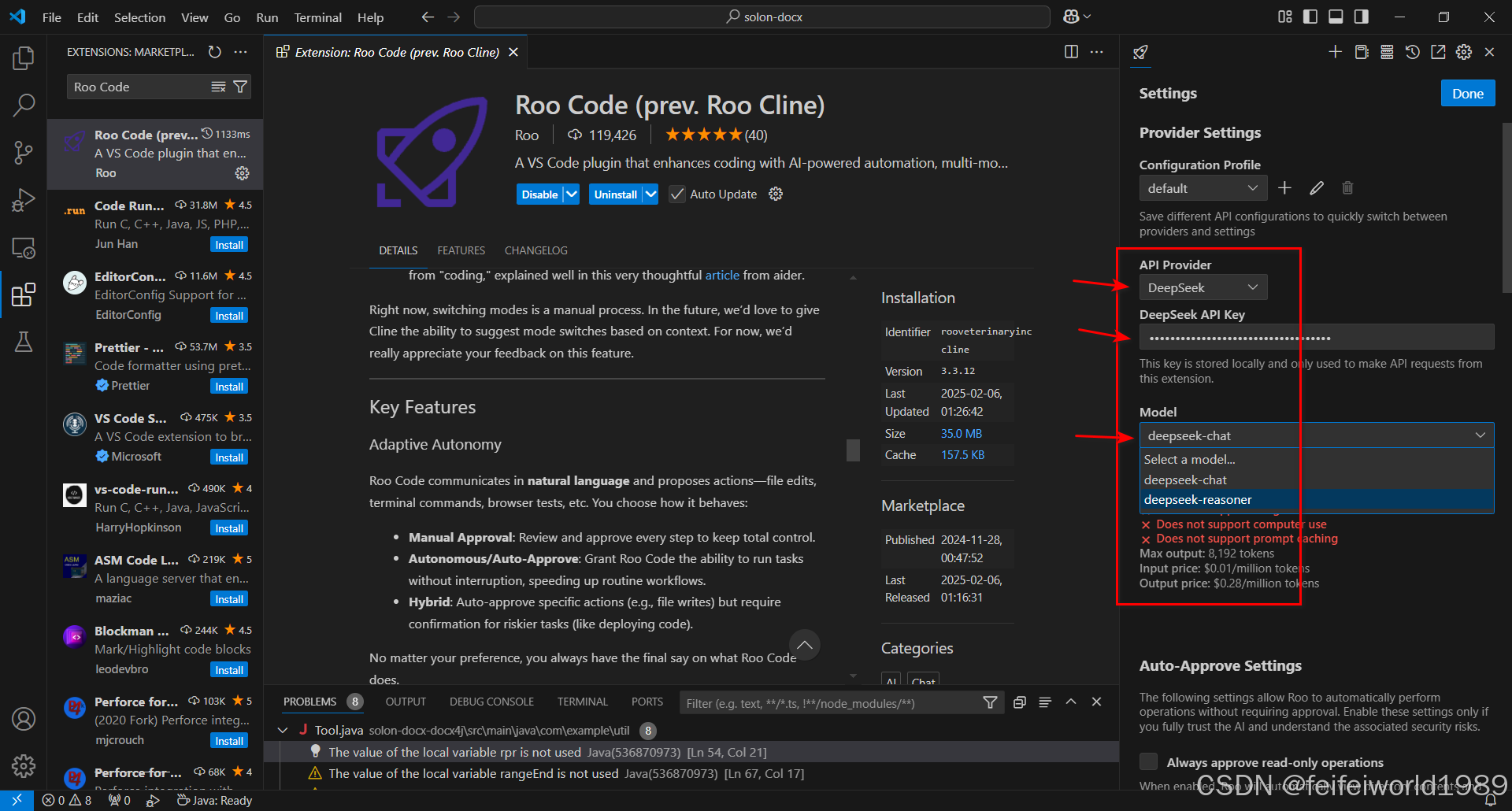Open the Extensions view icon
This screenshot has width=1512, height=811.
pyautogui.click(x=24, y=294)
